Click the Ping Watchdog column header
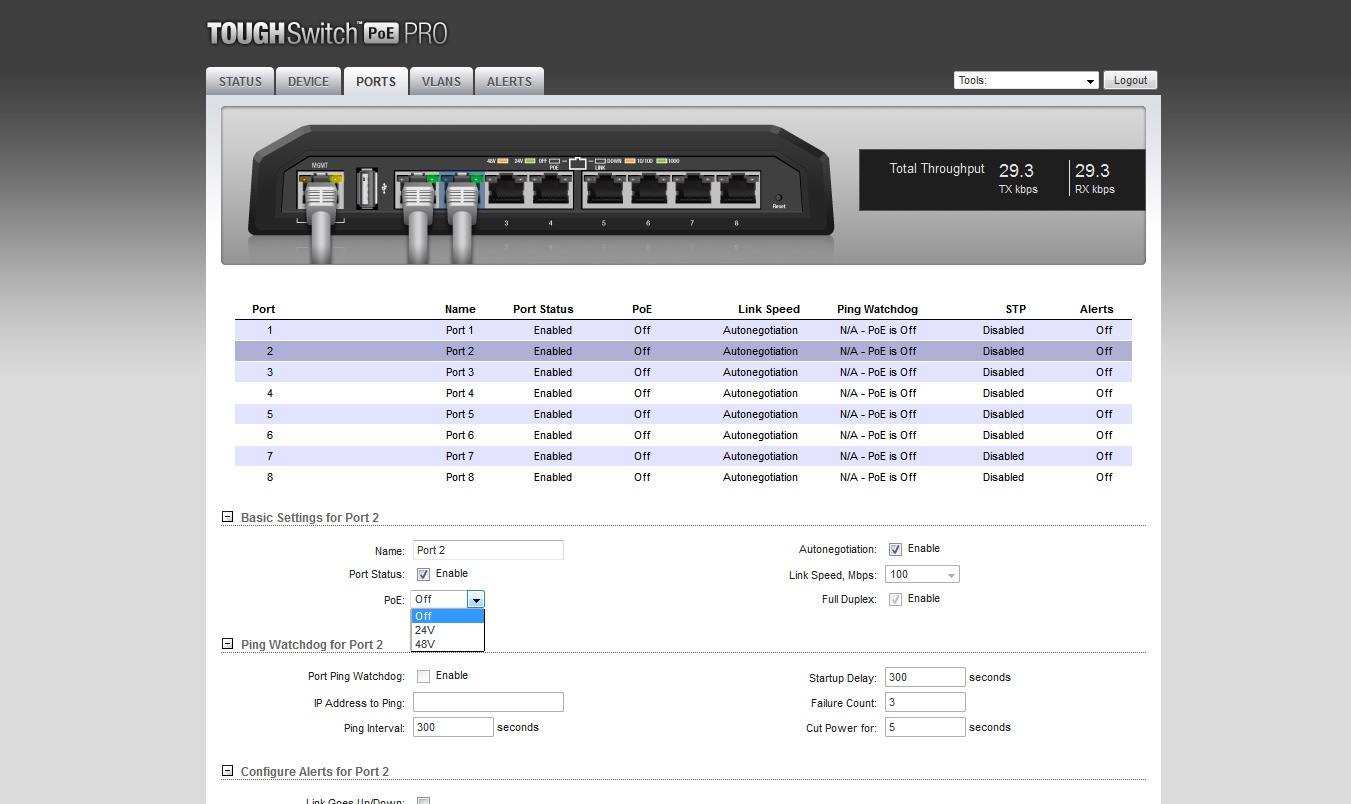This screenshot has width=1351, height=804. point(877,309)
